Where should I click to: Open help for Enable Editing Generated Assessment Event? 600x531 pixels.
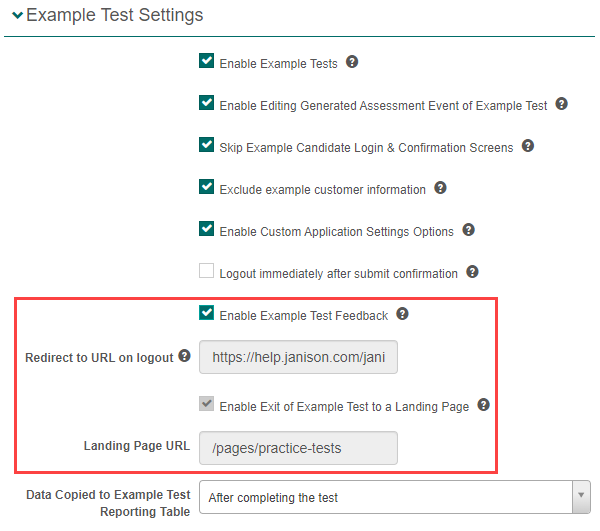562,104
